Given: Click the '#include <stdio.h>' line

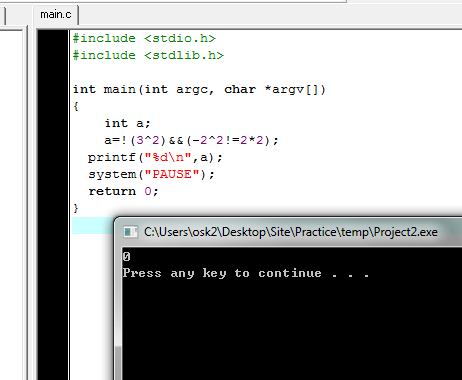Looking at the screenshot, I should [144, 38].
